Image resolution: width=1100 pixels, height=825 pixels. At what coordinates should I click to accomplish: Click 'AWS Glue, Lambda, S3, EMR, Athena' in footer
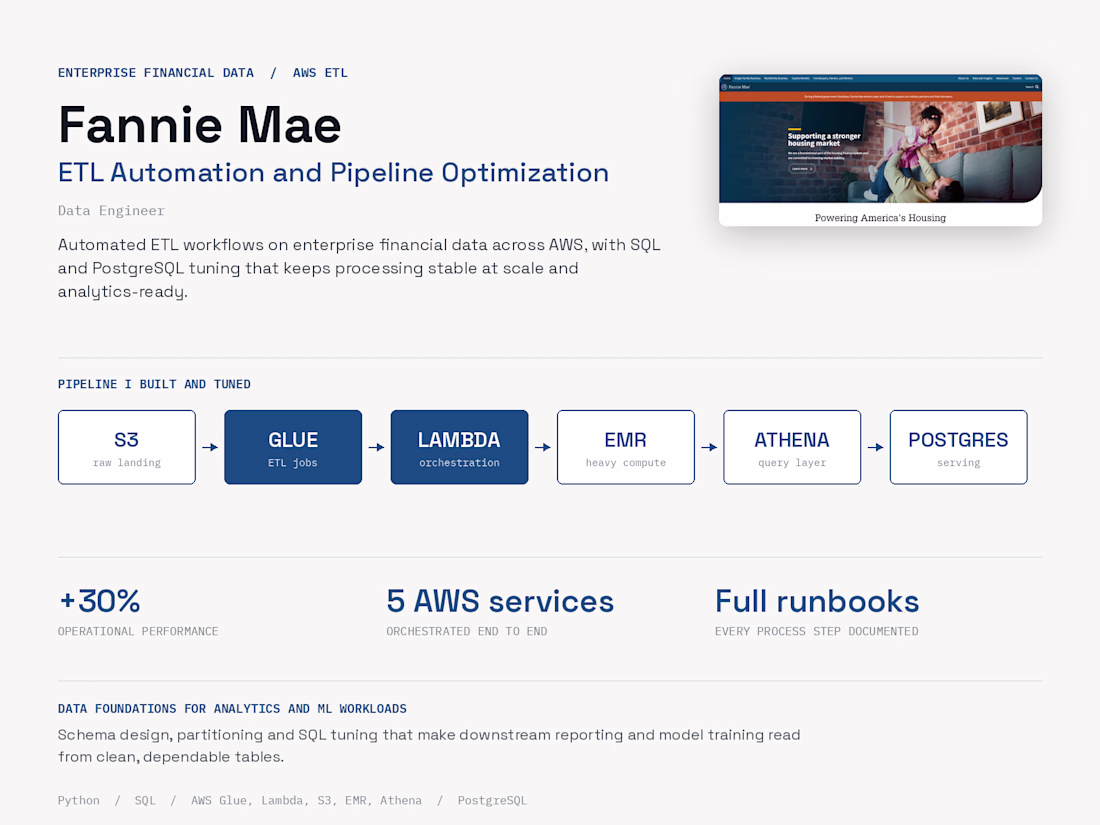[x=307, y=800]
